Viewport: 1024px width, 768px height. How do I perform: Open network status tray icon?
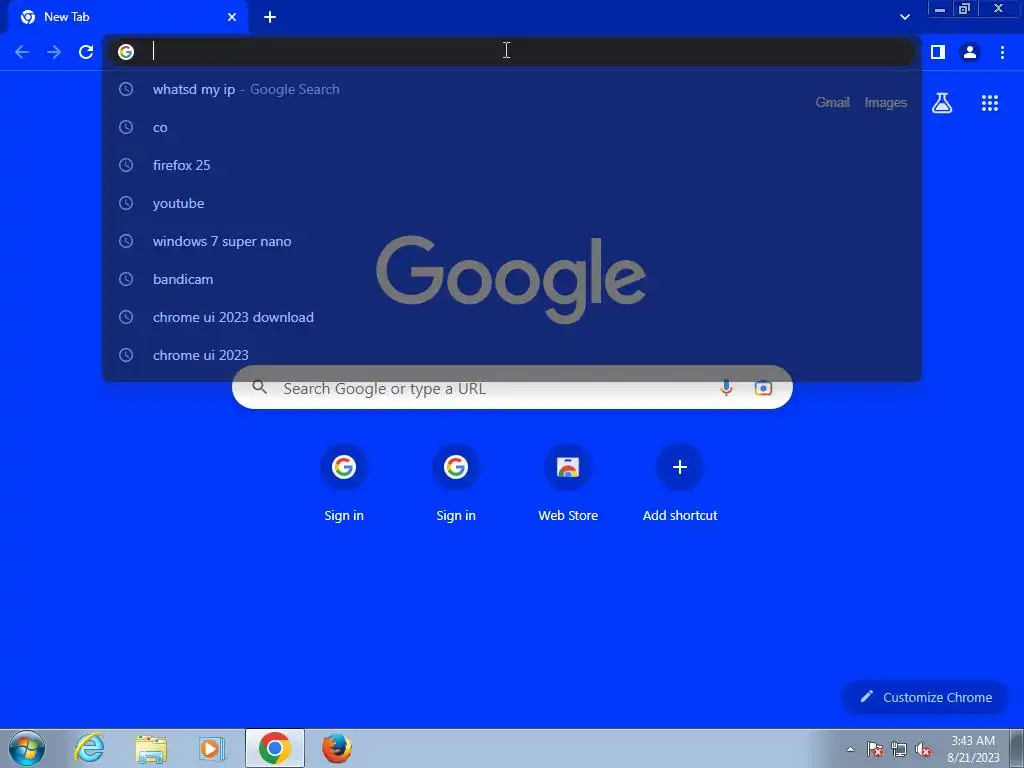click(899, 749)
